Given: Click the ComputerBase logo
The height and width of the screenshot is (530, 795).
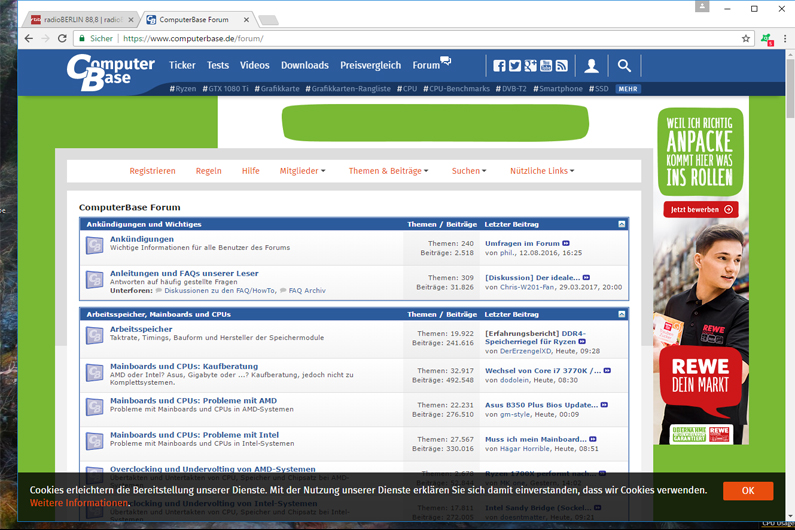Looking at the screenshot, I should (x=111, y=73).
